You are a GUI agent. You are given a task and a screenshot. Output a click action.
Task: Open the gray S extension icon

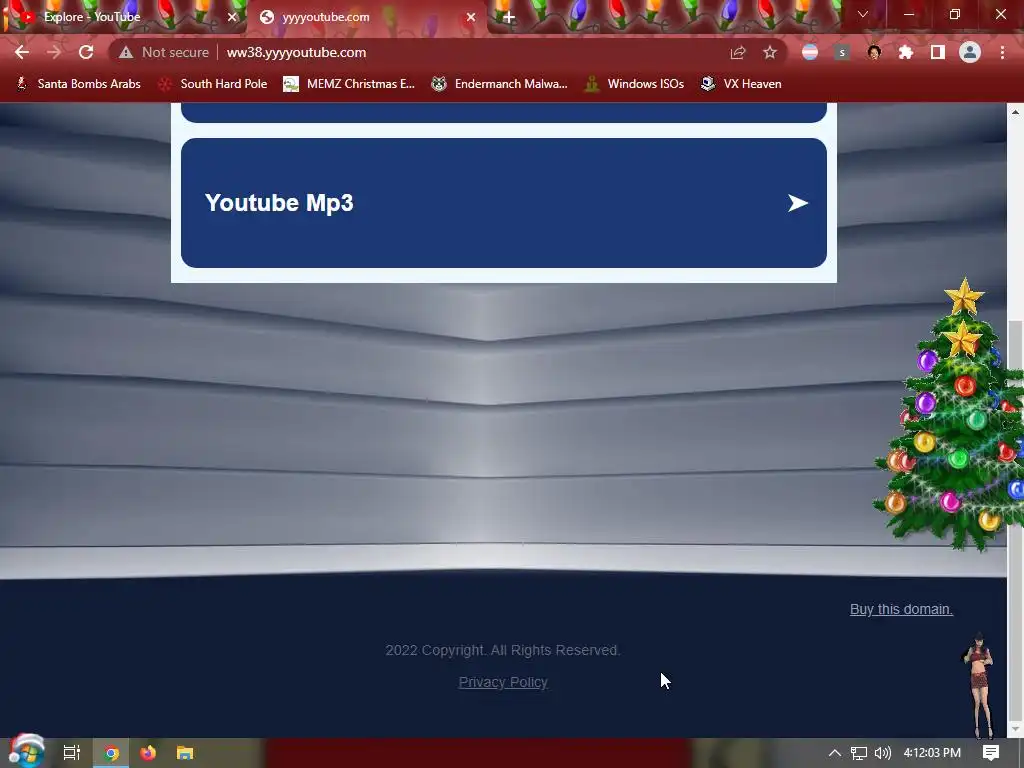(x=842, y=52)
